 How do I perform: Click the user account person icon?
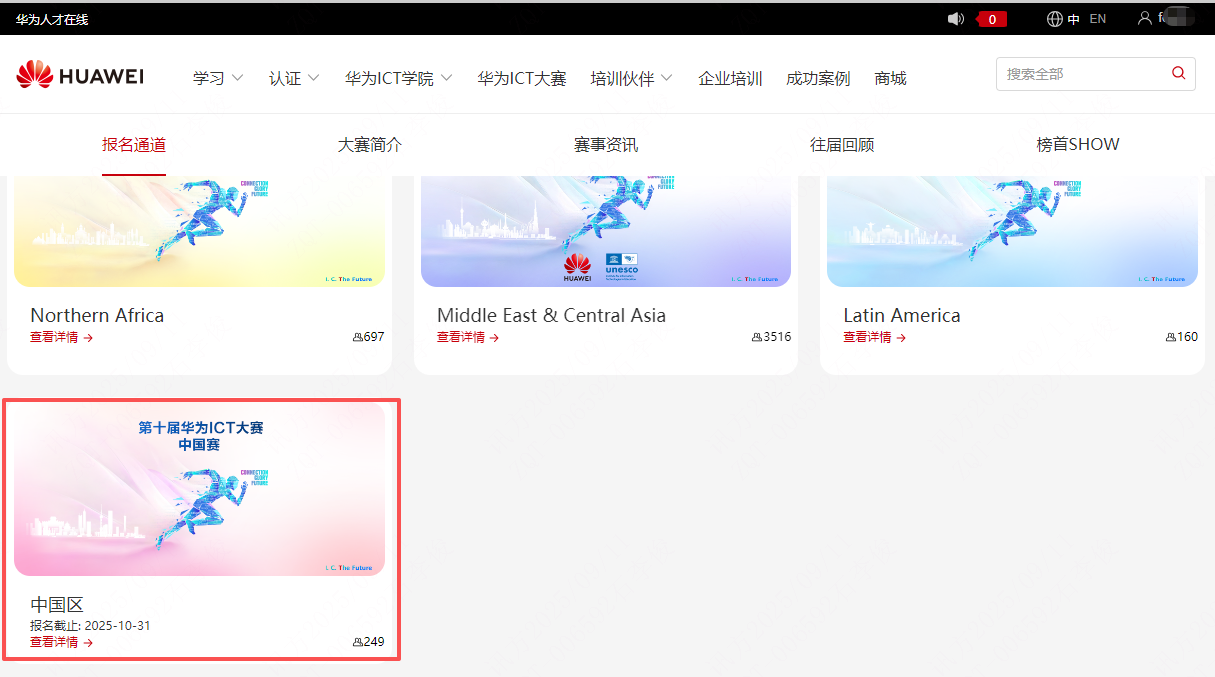tap(1145, 17)
